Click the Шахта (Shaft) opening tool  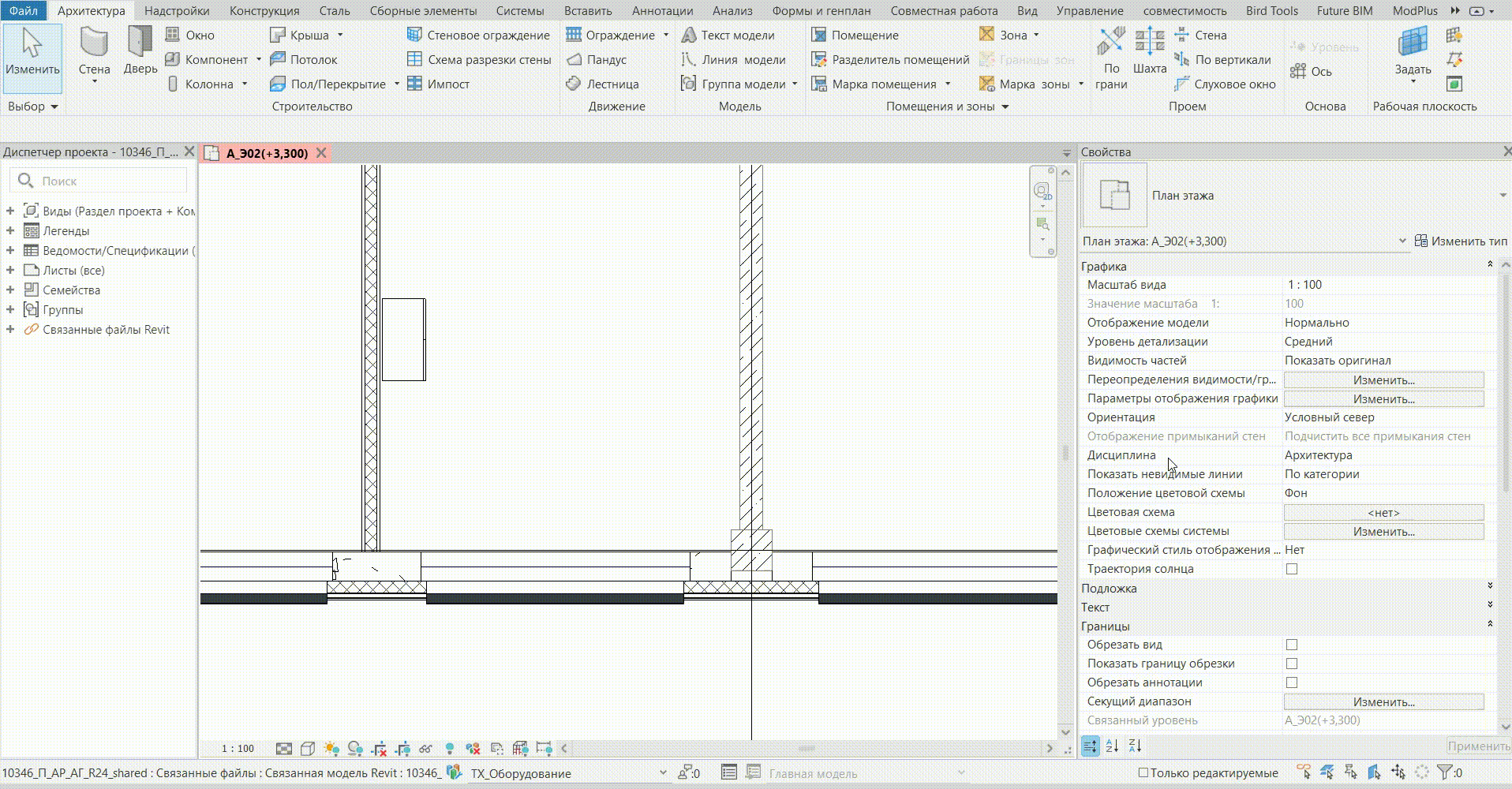tap(1150, 50)
